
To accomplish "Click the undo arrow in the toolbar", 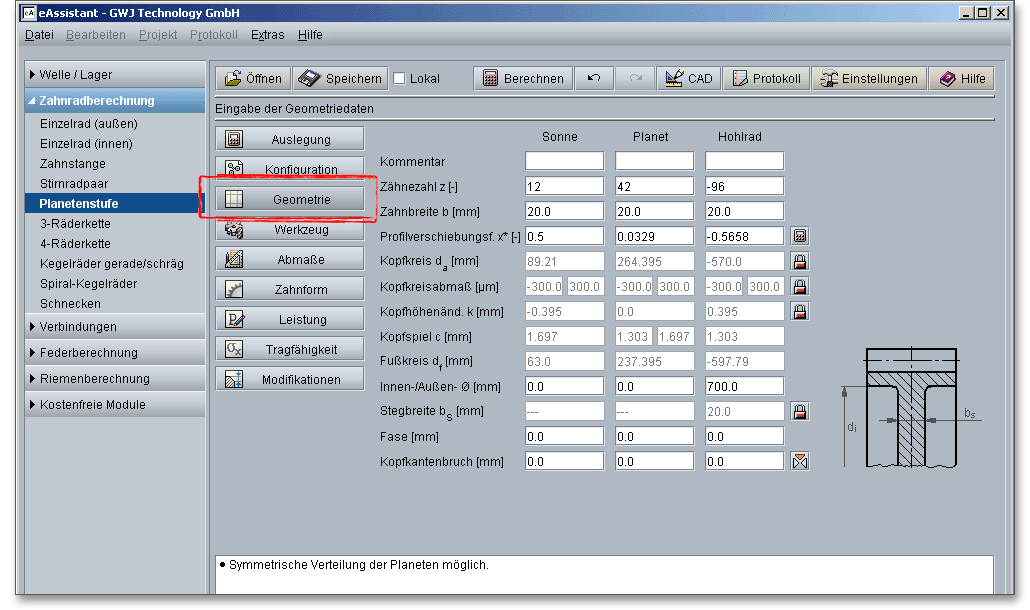I will [x=594, y=79].
